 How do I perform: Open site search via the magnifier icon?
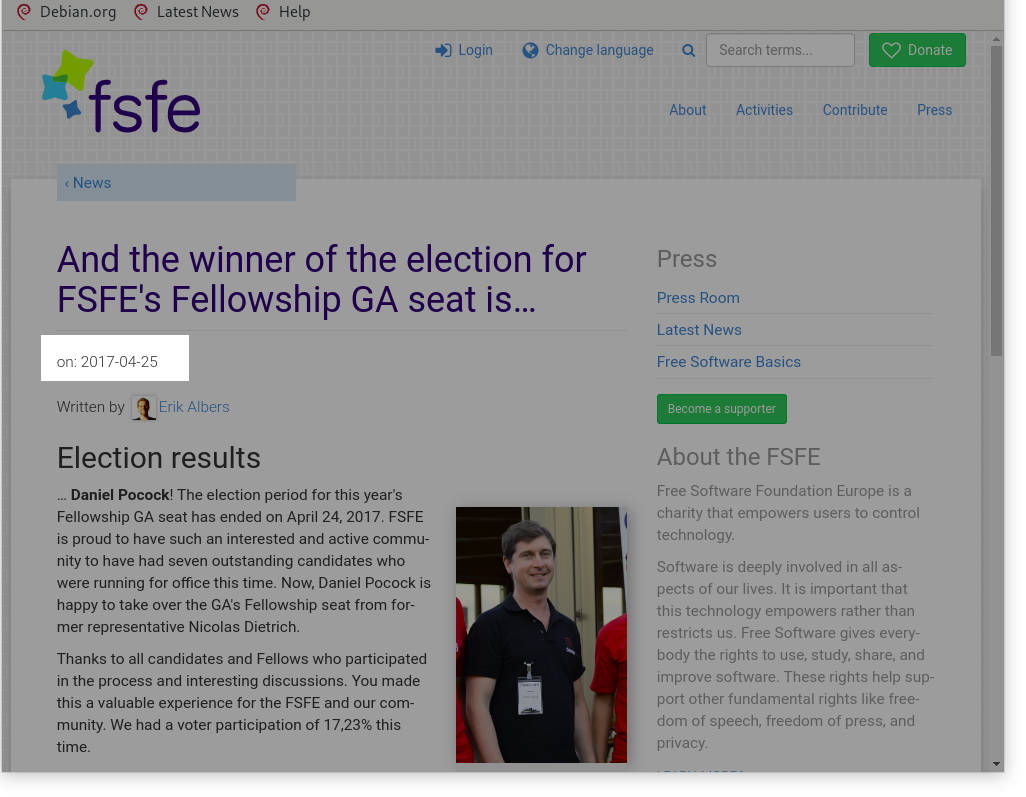688,49
